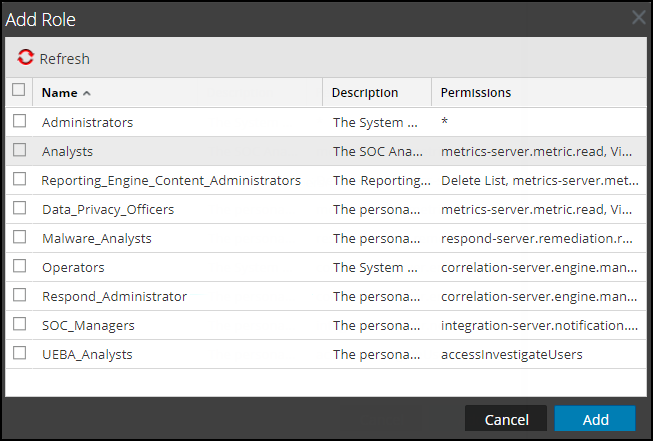This screenshot has width=653, height=441.
Task: Select the Reporting_Engine_Content_Administrators checkbox
Action: pos(19,180)
